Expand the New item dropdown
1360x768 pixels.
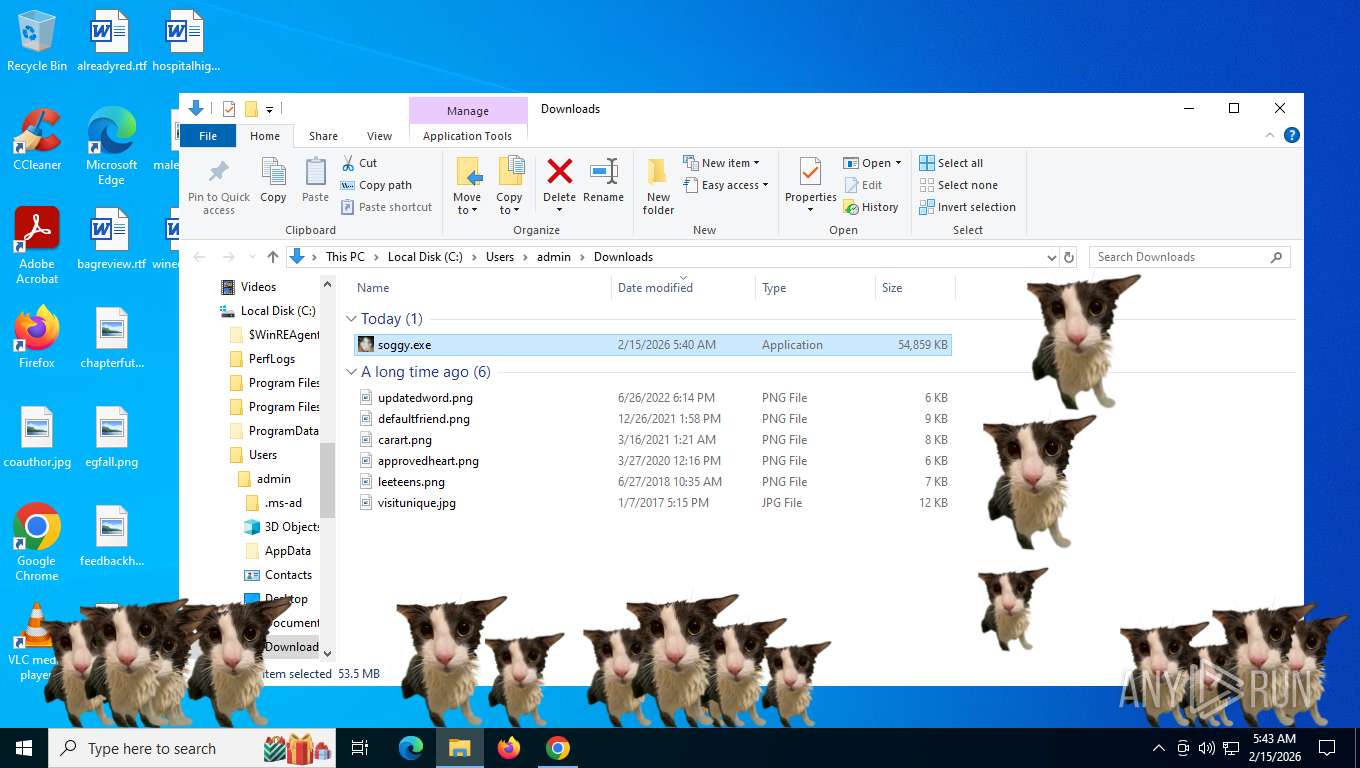(x=756, y=163)
